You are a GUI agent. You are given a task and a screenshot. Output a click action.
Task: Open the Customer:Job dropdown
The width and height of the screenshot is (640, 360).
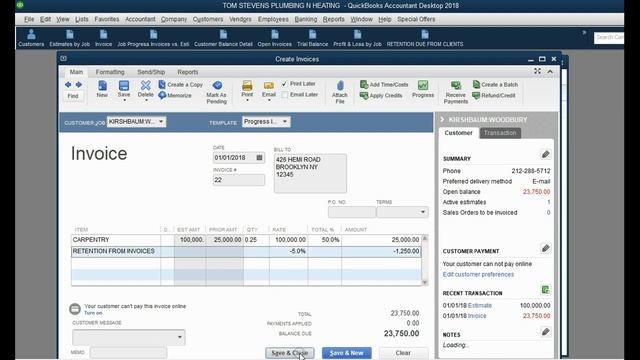click(x=161, y=122)
